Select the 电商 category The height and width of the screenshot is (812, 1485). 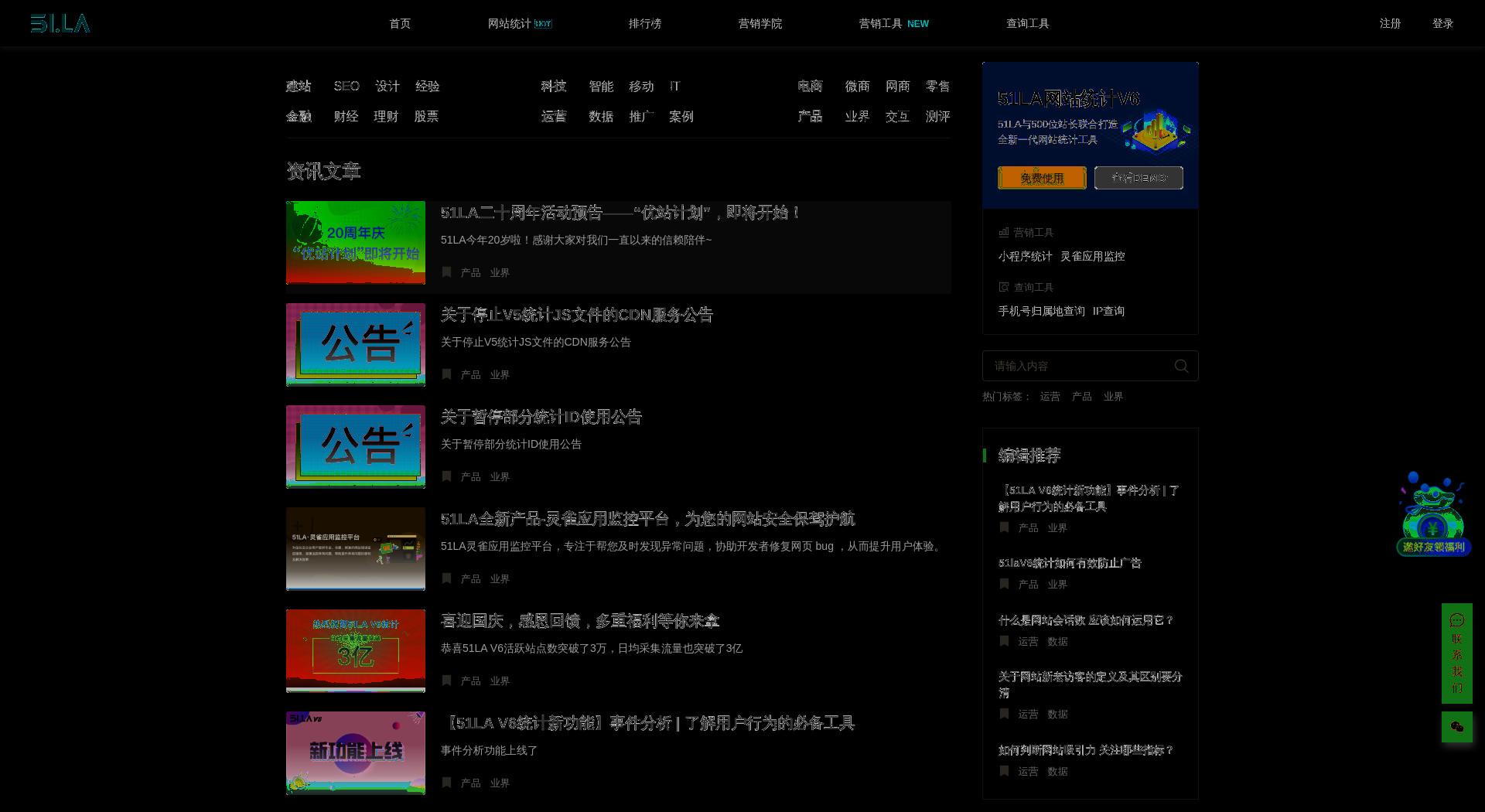pos(811,86)
